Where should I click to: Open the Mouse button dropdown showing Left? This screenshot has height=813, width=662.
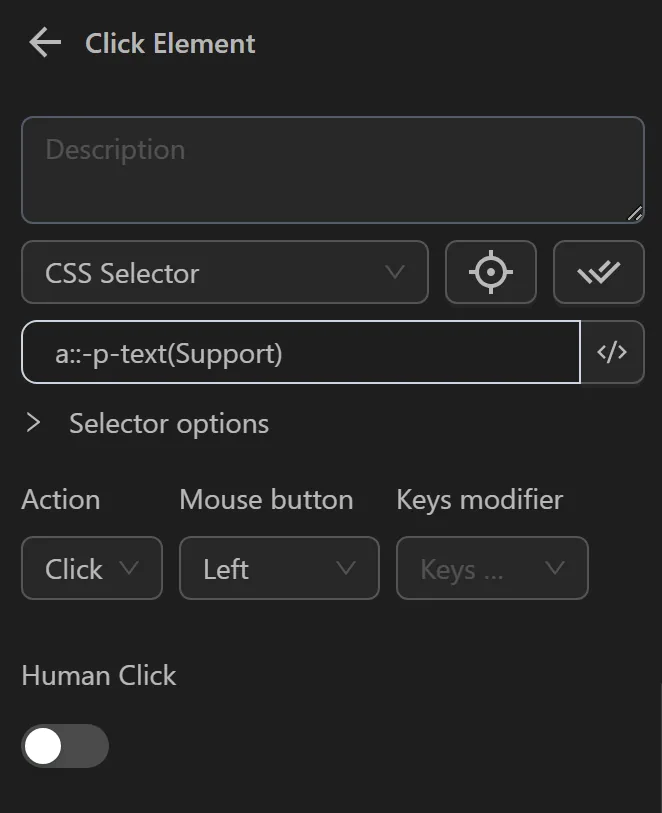[x=278, y=568]
